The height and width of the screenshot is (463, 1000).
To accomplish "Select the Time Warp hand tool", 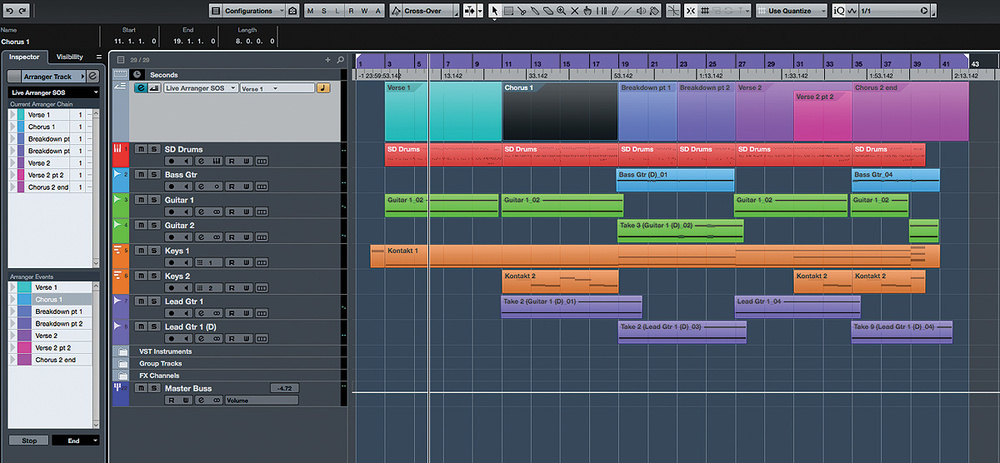I will tap(587, 11).
